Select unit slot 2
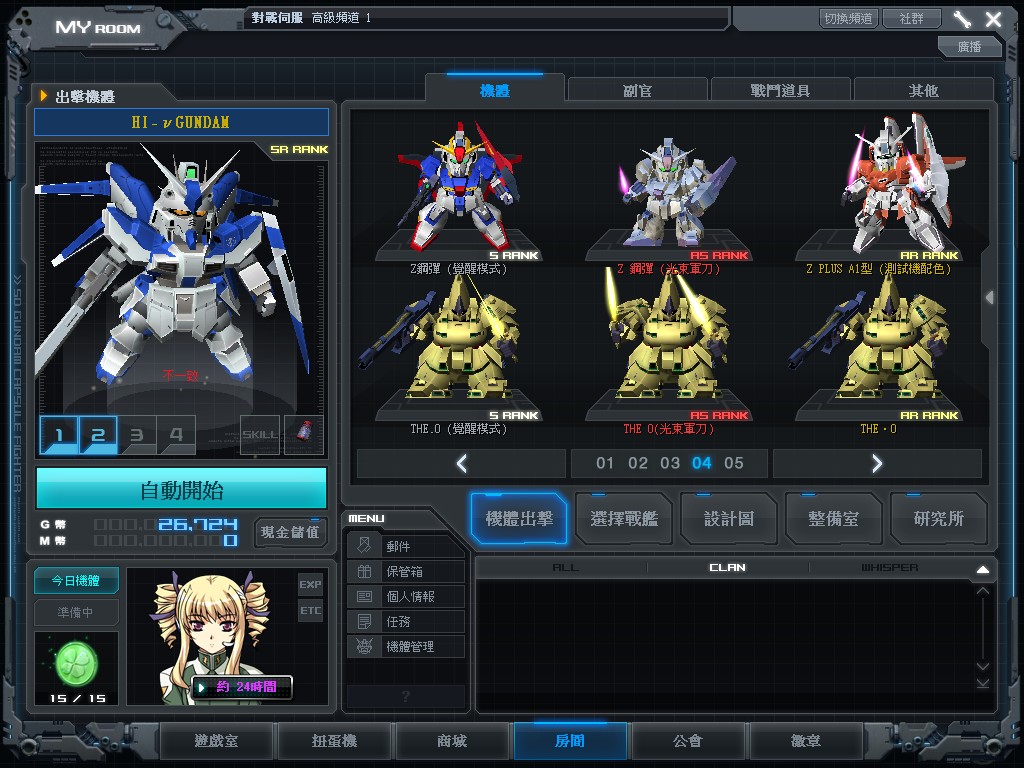Viewport: 1024px width, 768px height. coord(98,434)
